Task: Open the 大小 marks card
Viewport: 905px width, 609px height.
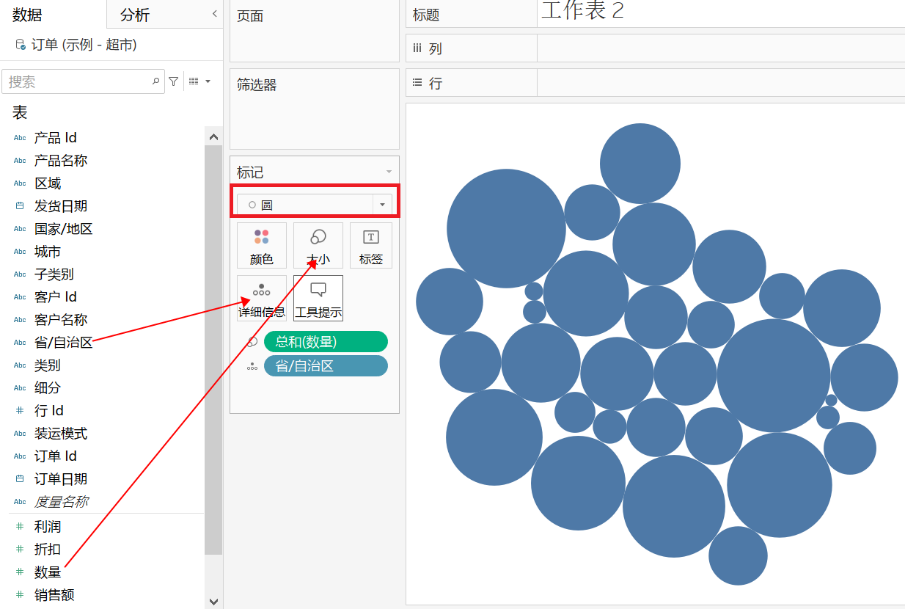Action: tap(318, 245)
